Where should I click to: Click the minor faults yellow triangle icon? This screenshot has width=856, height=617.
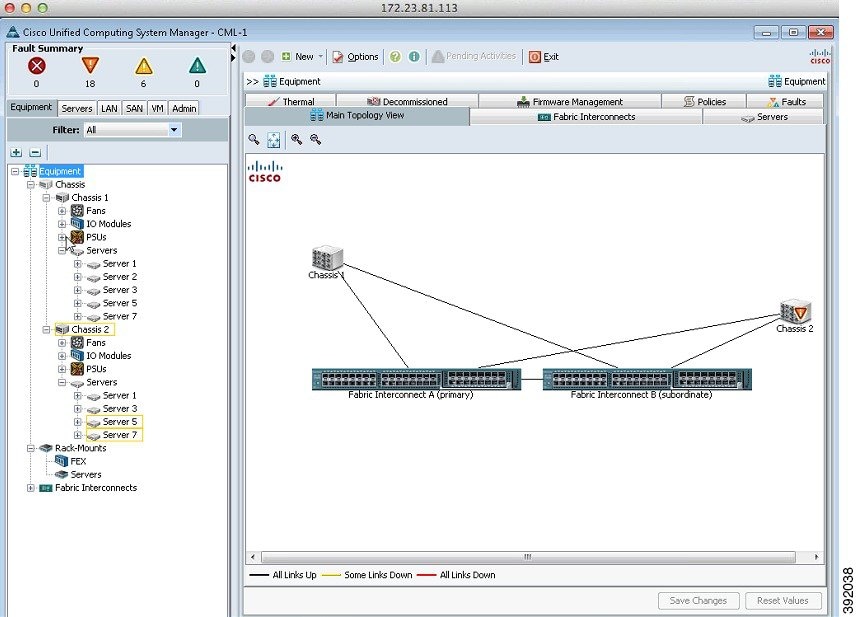tap(143, 68)
